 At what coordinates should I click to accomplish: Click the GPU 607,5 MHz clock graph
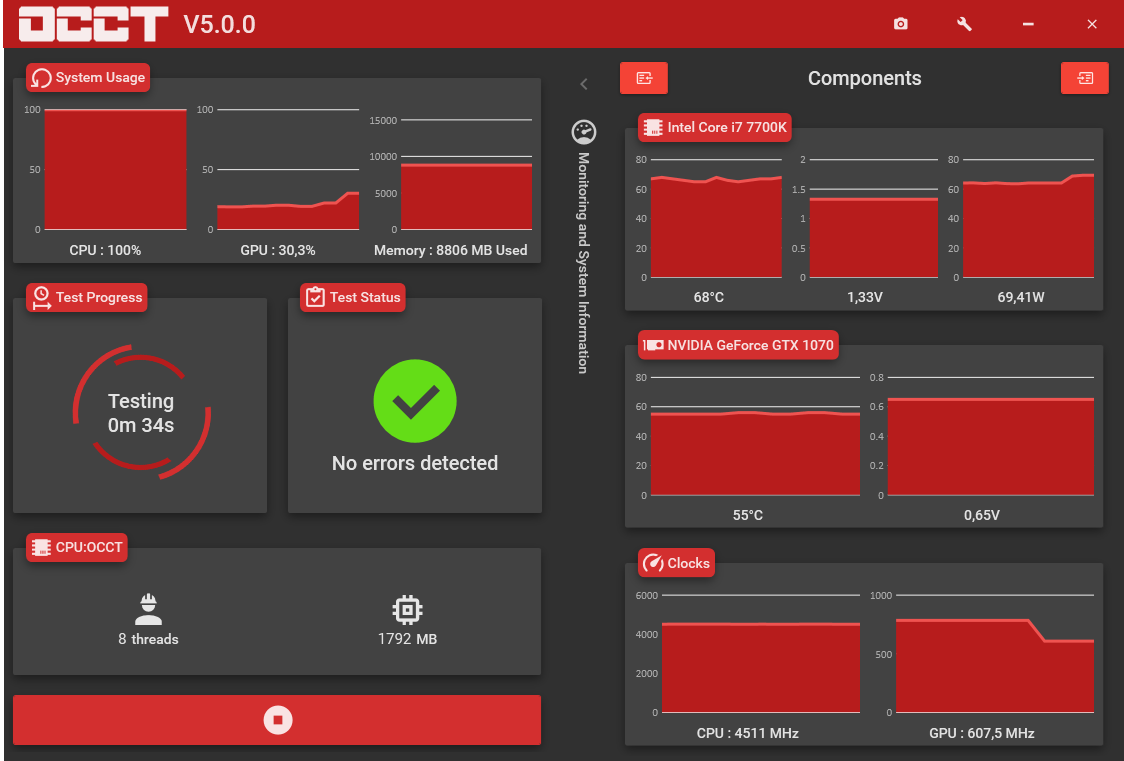point(995,654)
